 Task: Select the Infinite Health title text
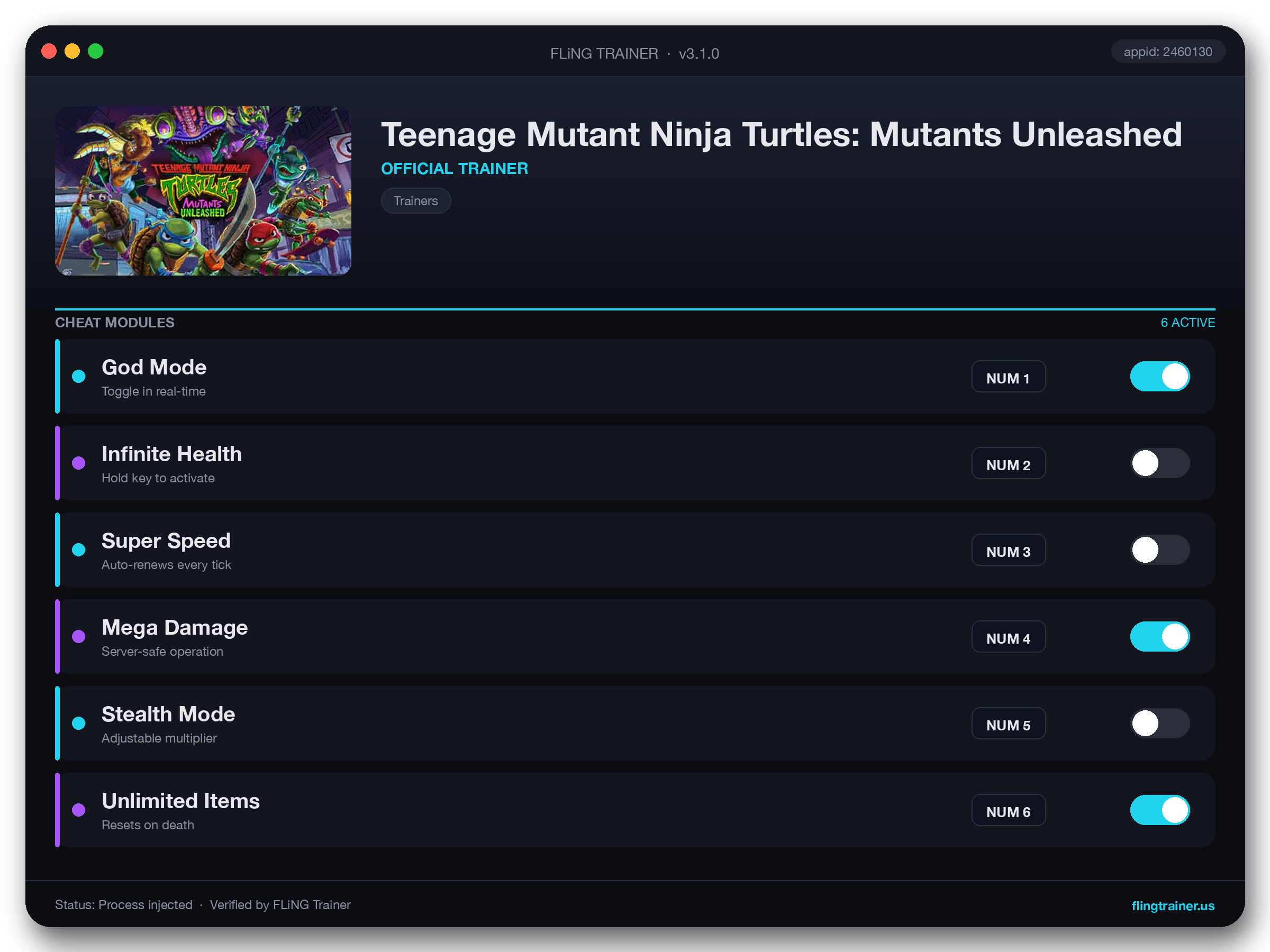(x=171, y=454)
